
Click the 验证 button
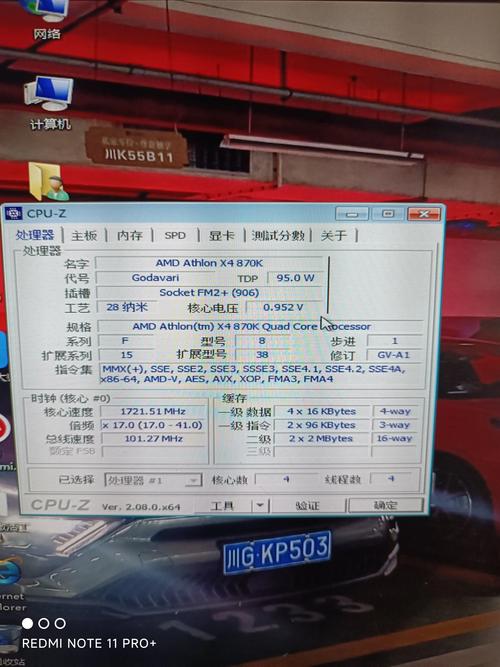click(x=308, y=505)
